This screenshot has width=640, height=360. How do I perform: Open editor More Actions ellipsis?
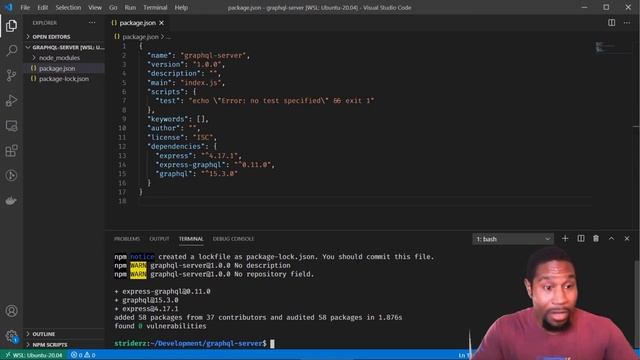coord(627,23)
